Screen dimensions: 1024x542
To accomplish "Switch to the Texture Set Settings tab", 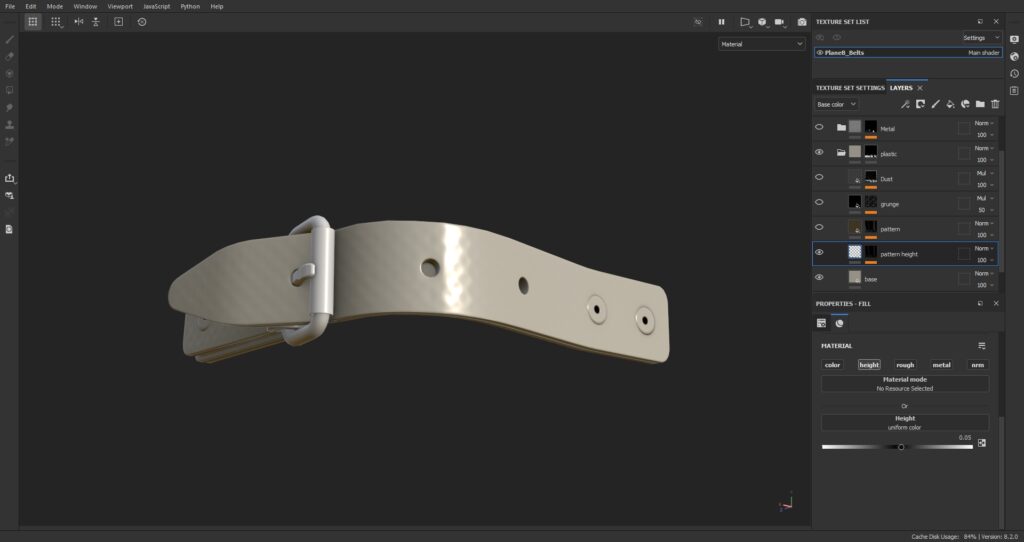I will click(850, 88).
